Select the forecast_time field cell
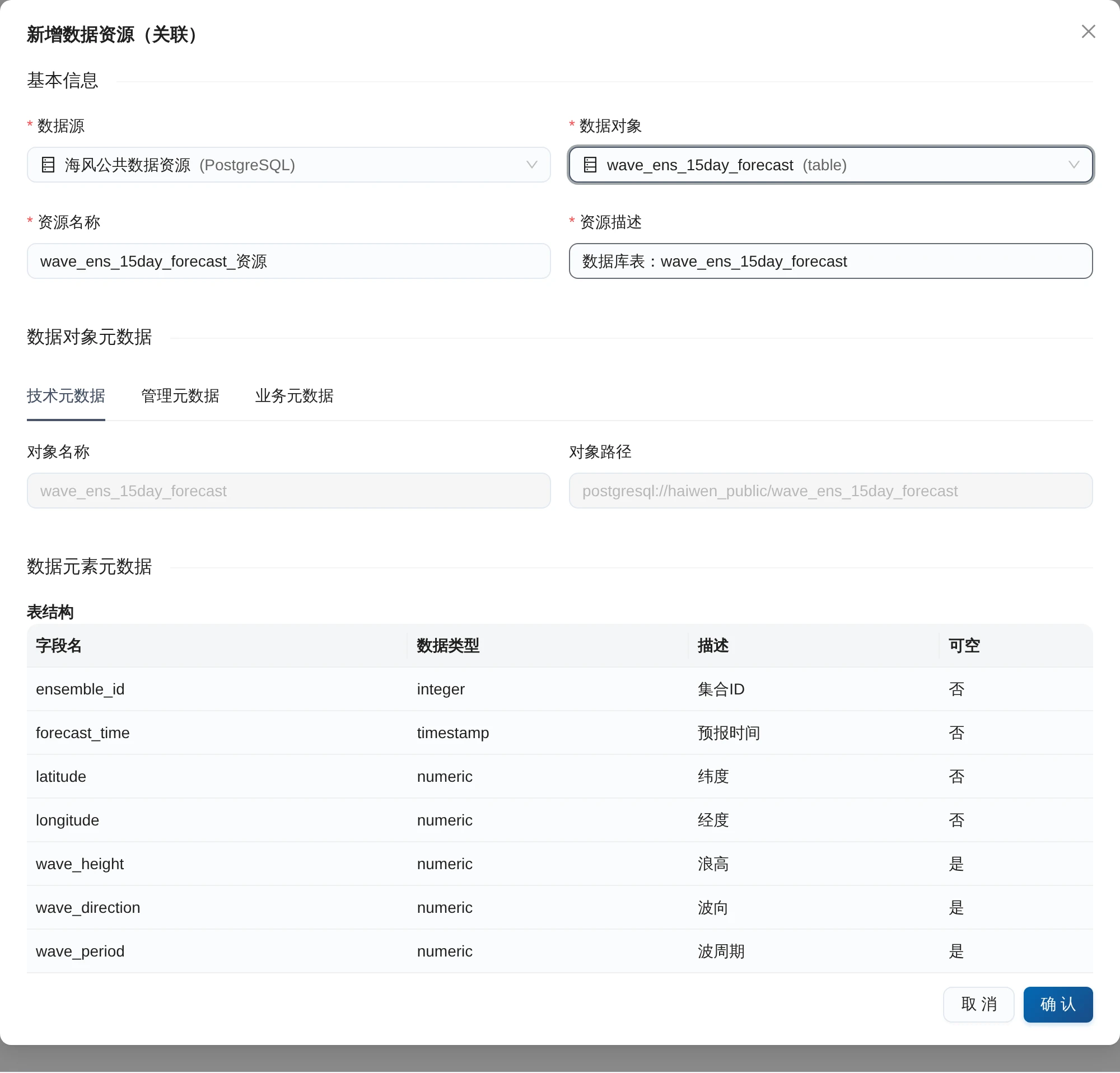Screen dimensions: 1120x1073 (217, 733)
